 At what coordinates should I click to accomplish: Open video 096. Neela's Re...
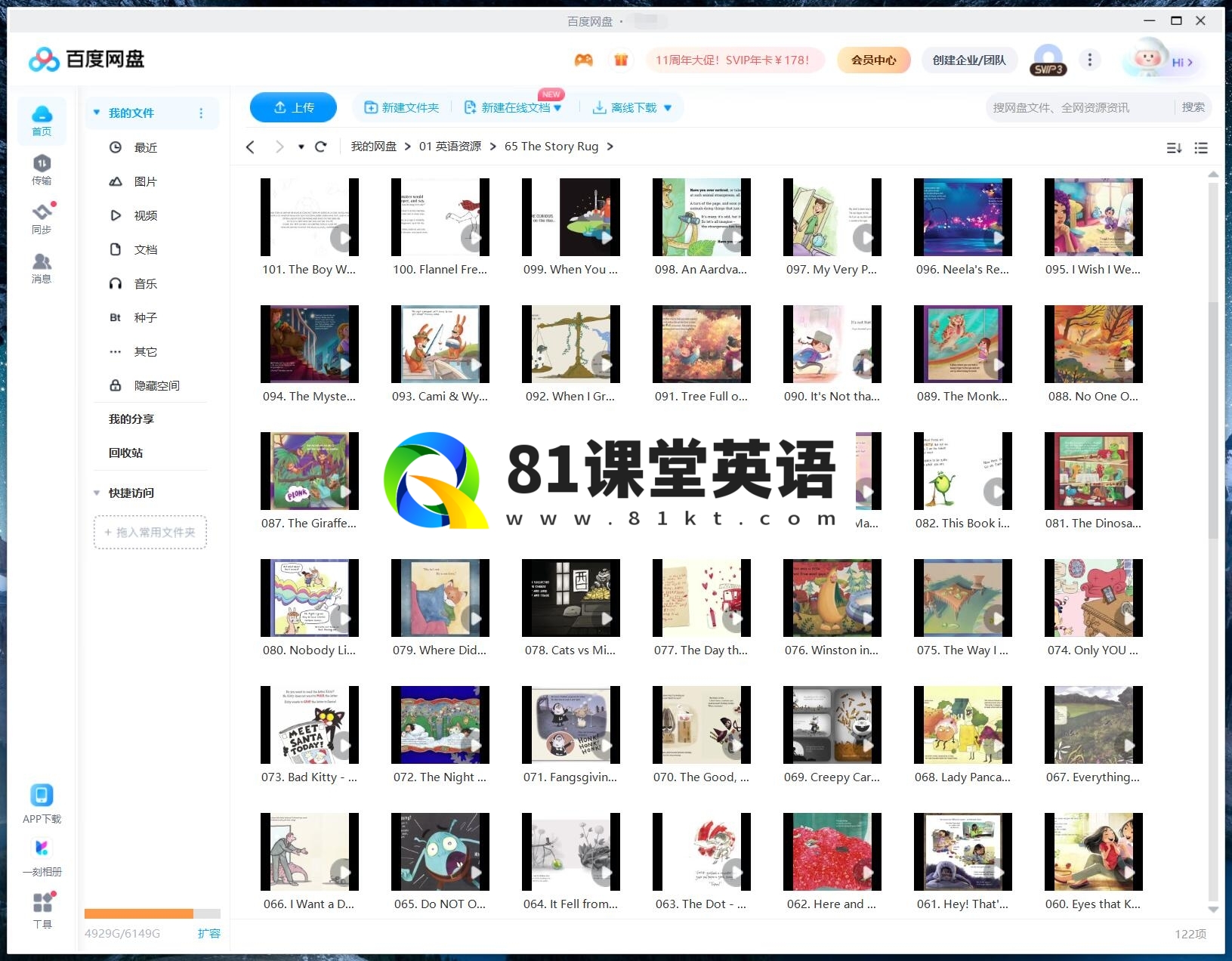(x=963, y=218)
